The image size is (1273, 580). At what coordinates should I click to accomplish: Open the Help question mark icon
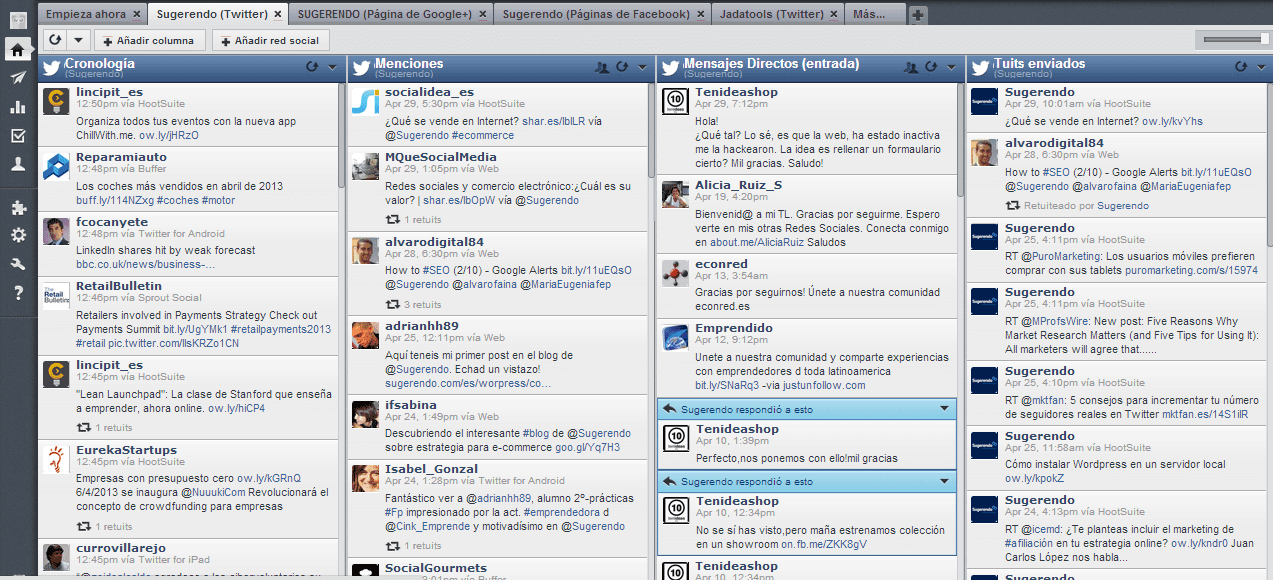click(17, 293)
